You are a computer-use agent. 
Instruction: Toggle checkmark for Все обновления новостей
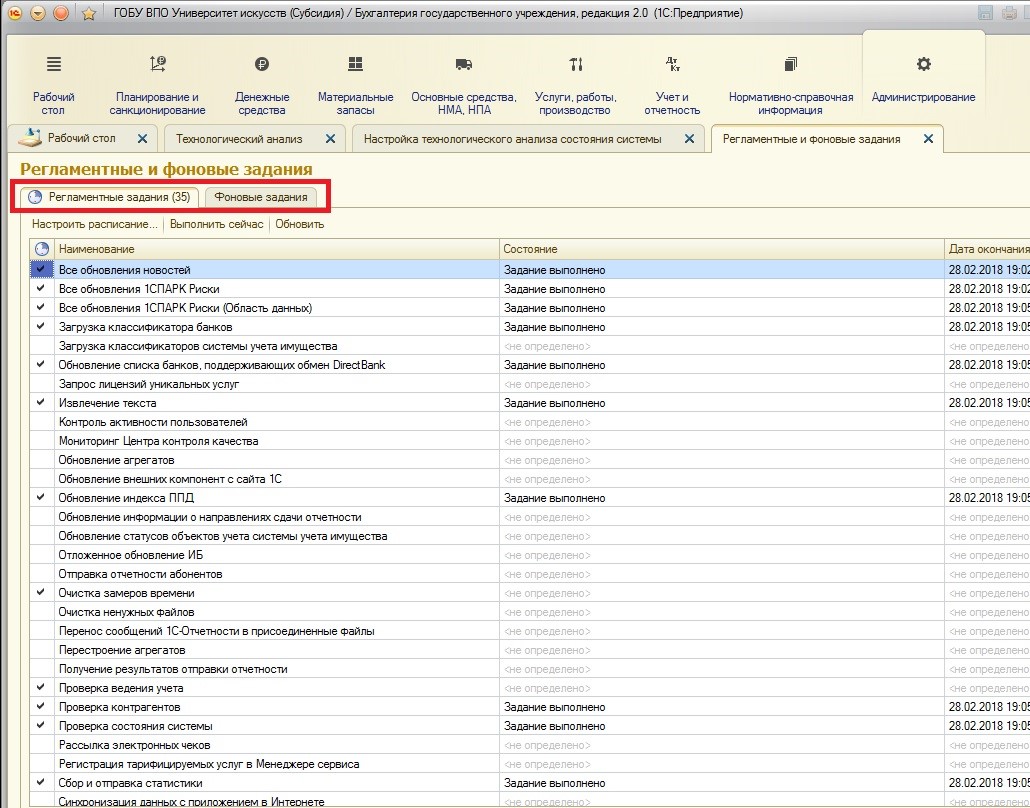pos(41,270)
